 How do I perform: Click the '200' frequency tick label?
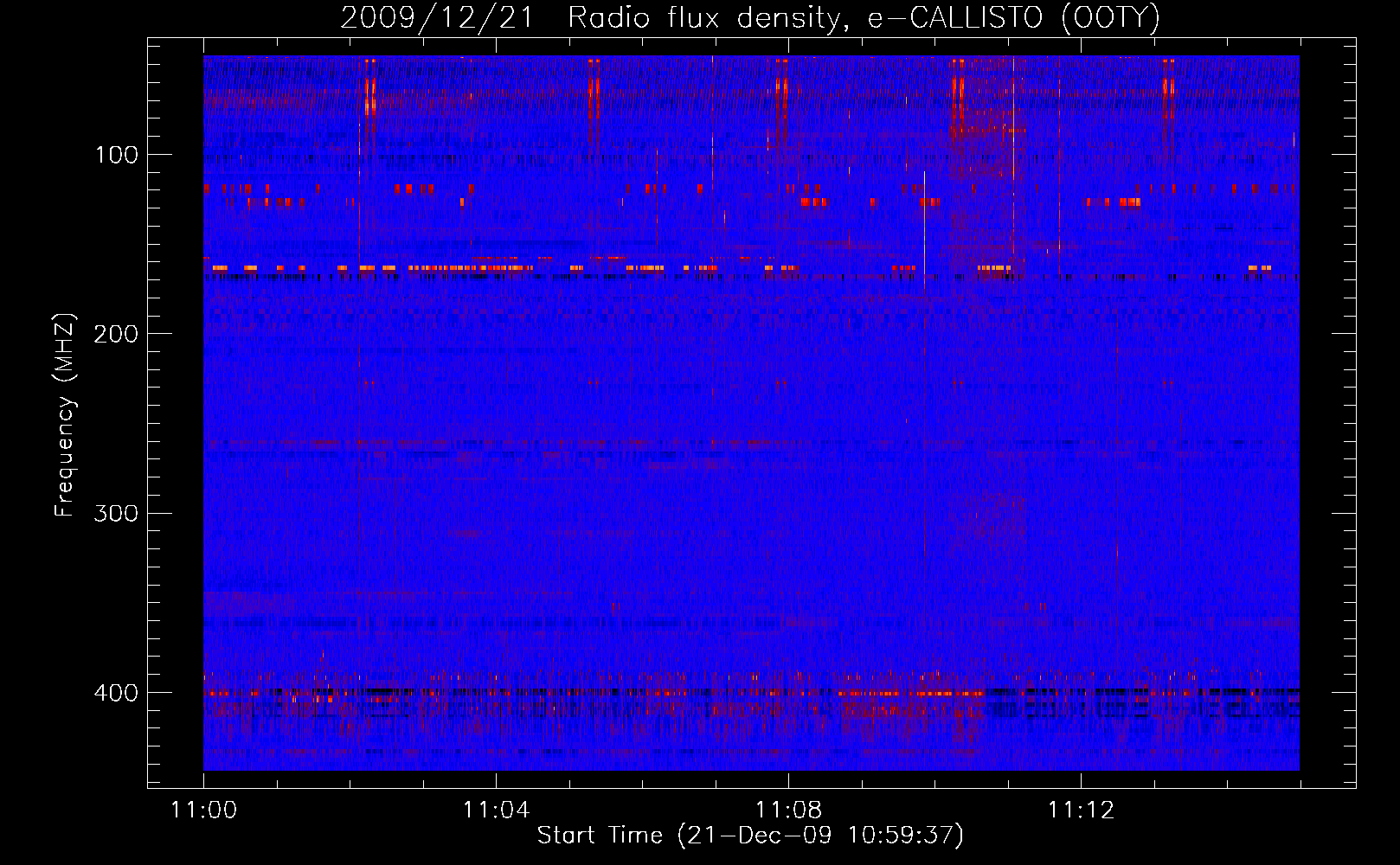tap(117, 334)
